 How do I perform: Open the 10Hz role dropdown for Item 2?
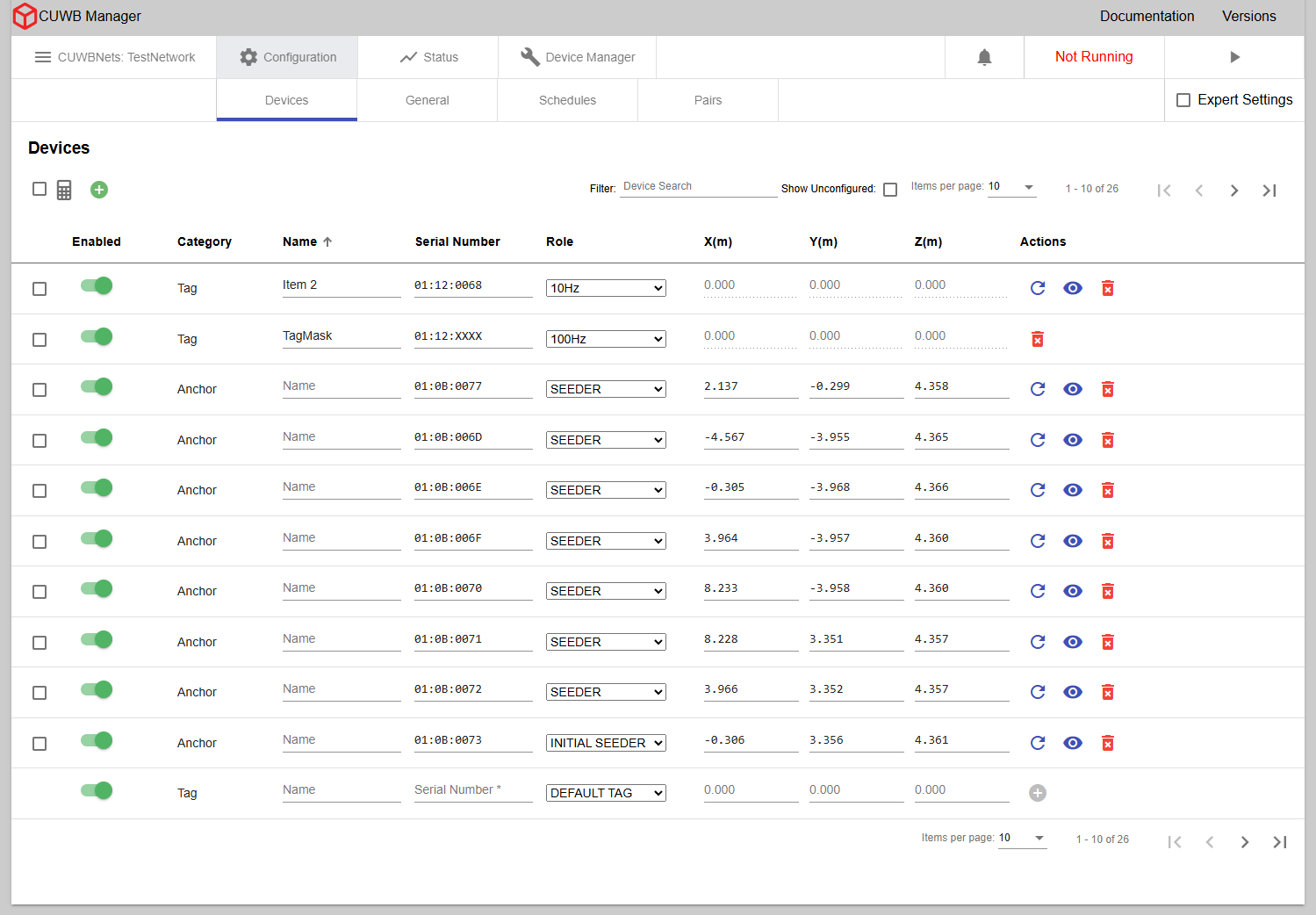606,288
